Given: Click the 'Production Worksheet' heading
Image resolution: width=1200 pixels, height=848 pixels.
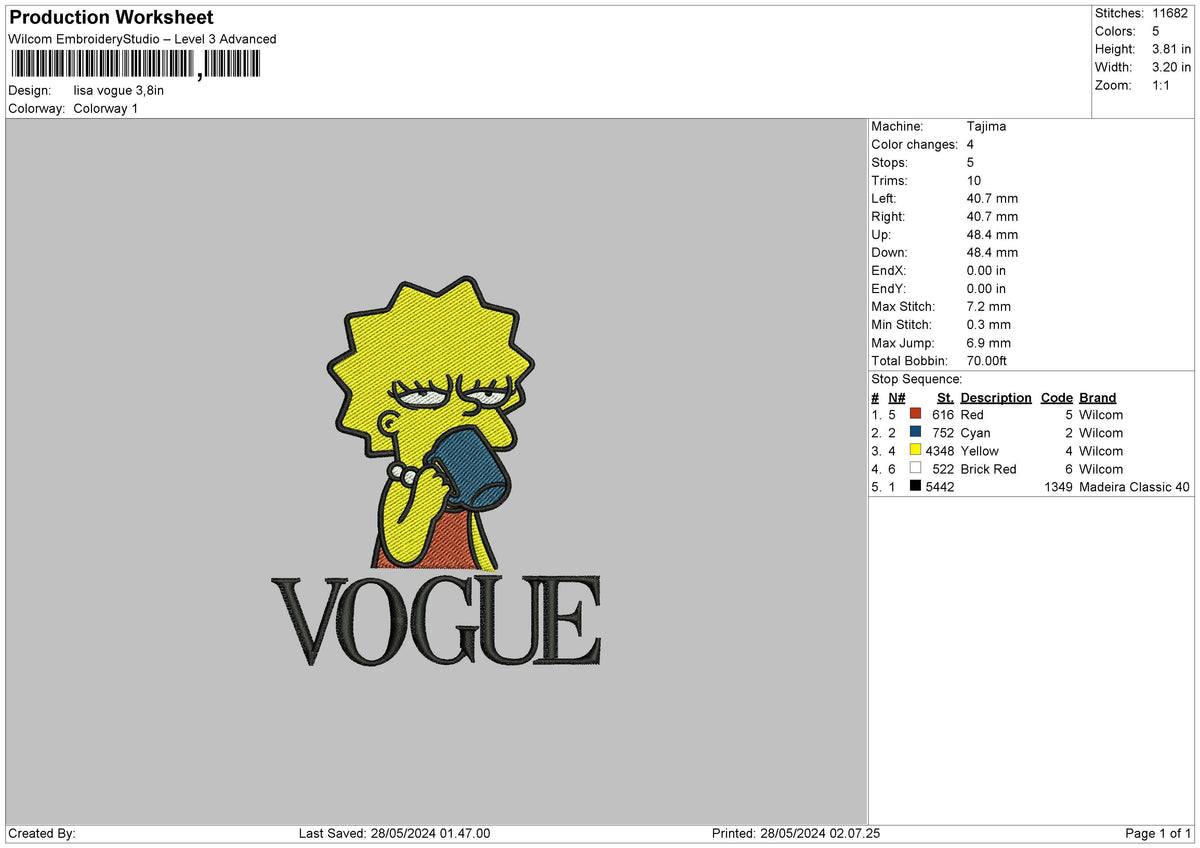Looking at the screenshot, I should (111, 18).
